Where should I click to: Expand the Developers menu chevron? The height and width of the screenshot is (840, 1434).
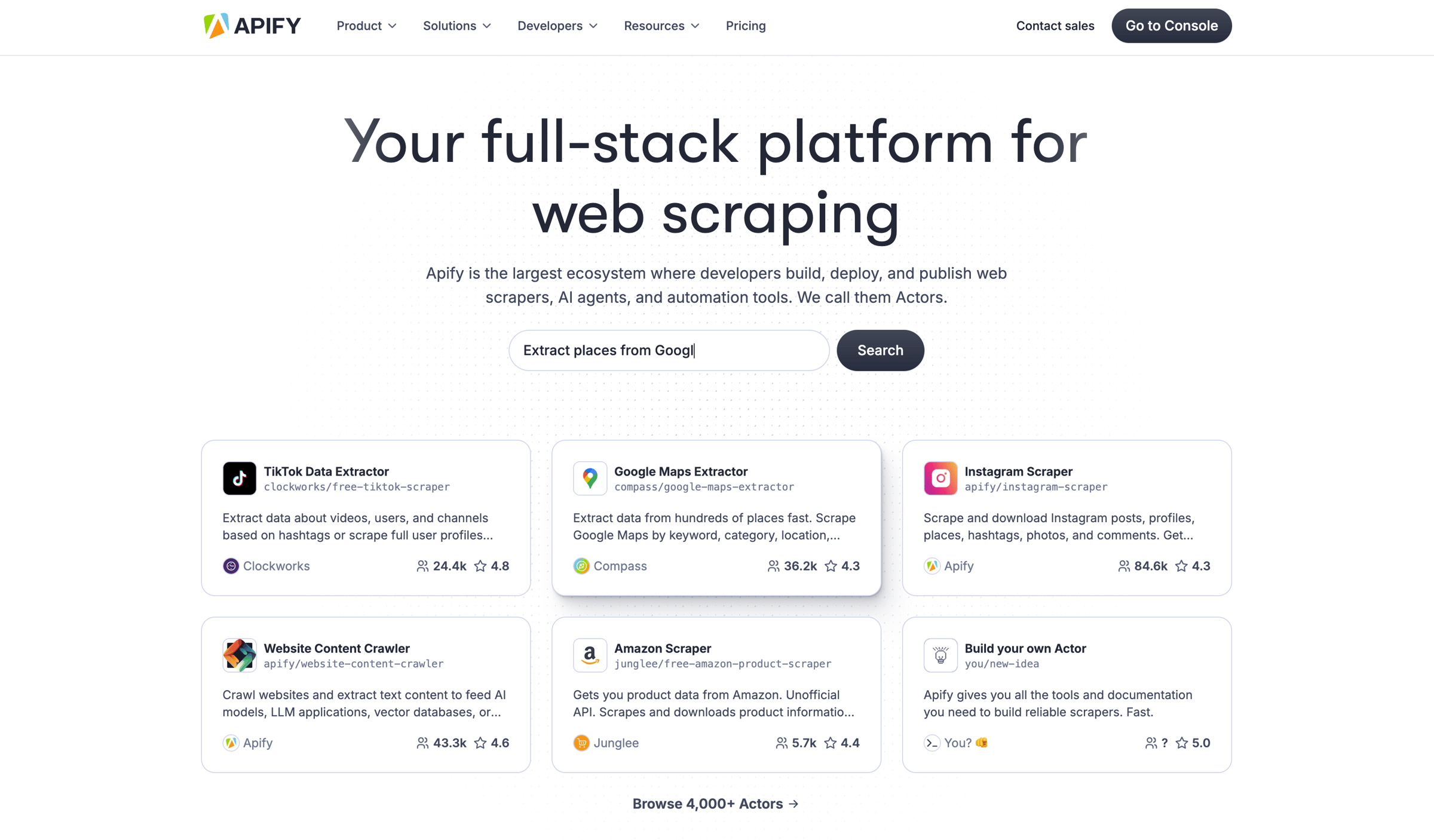pos(593,26)
